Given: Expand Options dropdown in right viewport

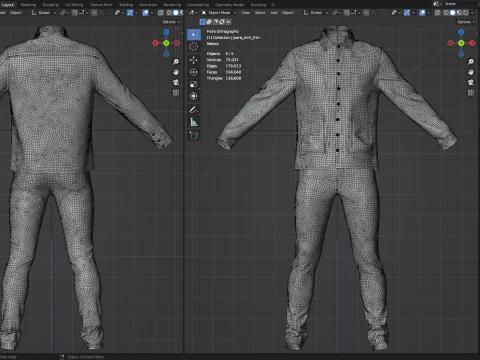Looking at the screenshot, I should point(465,22).
